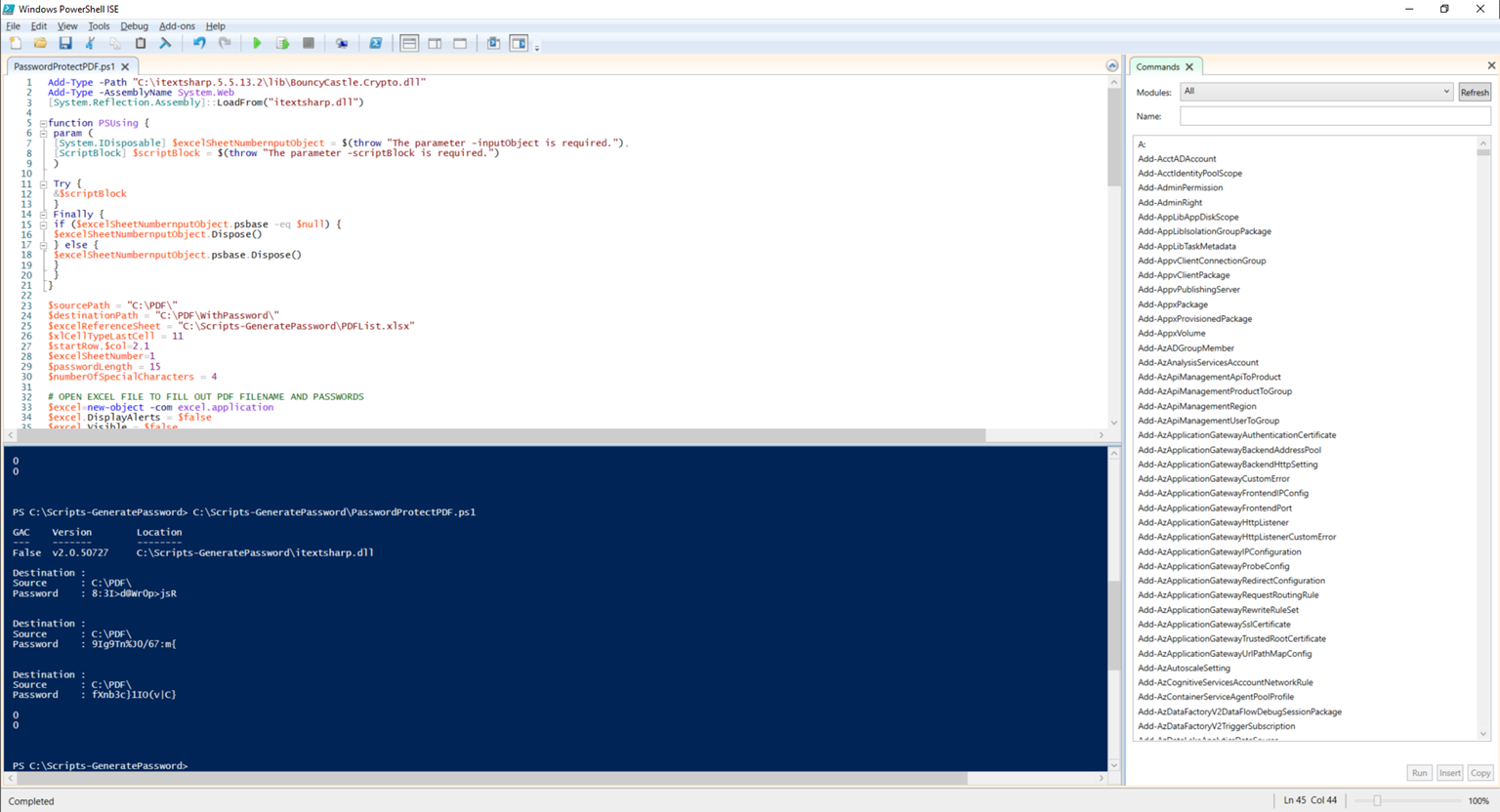Stop operation with the square stop icon
Viewport: 1500px width, 812px height.
point(309,43)
